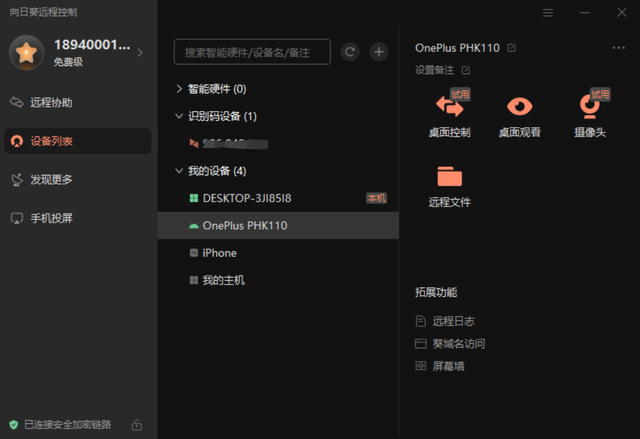The width and height of the screenshot is (640, 439).
Task: Select the iPhone device
Action: (x=278, y=253)
